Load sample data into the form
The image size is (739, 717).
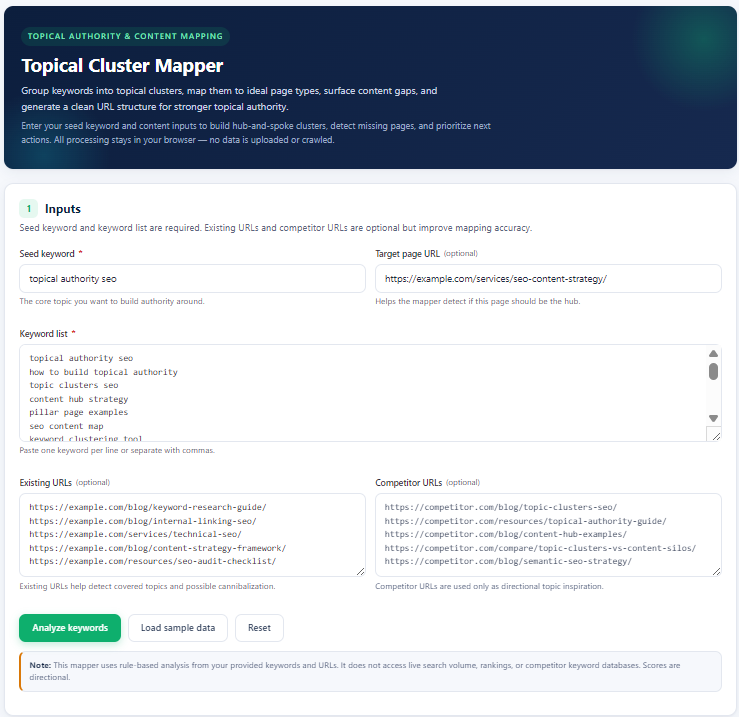(x=178, y=627)
